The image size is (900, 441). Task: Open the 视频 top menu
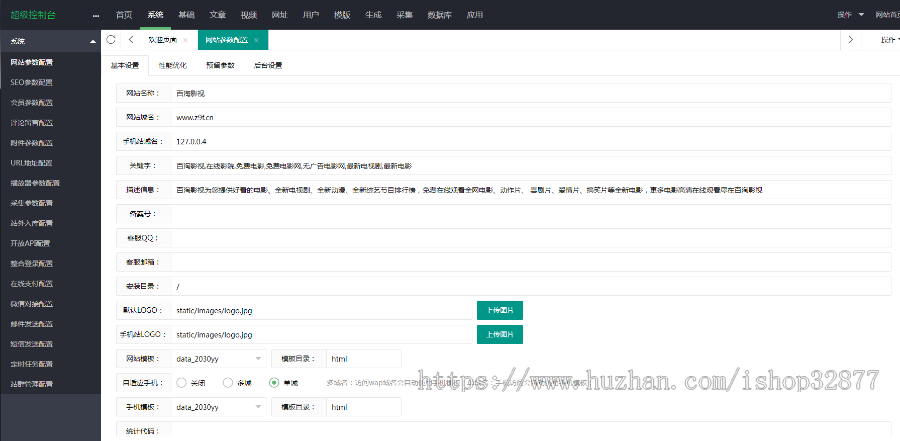tap(249, 15)
